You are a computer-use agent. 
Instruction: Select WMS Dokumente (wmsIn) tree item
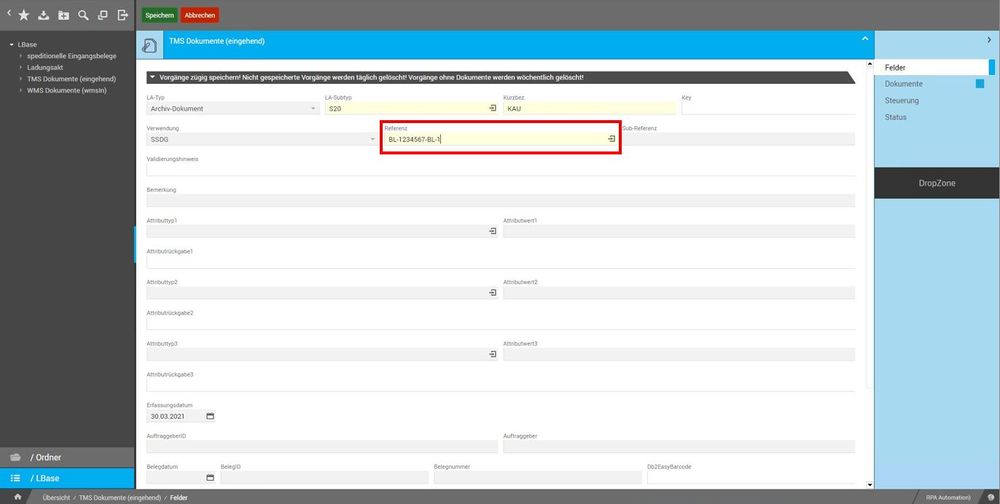point(67,91)
